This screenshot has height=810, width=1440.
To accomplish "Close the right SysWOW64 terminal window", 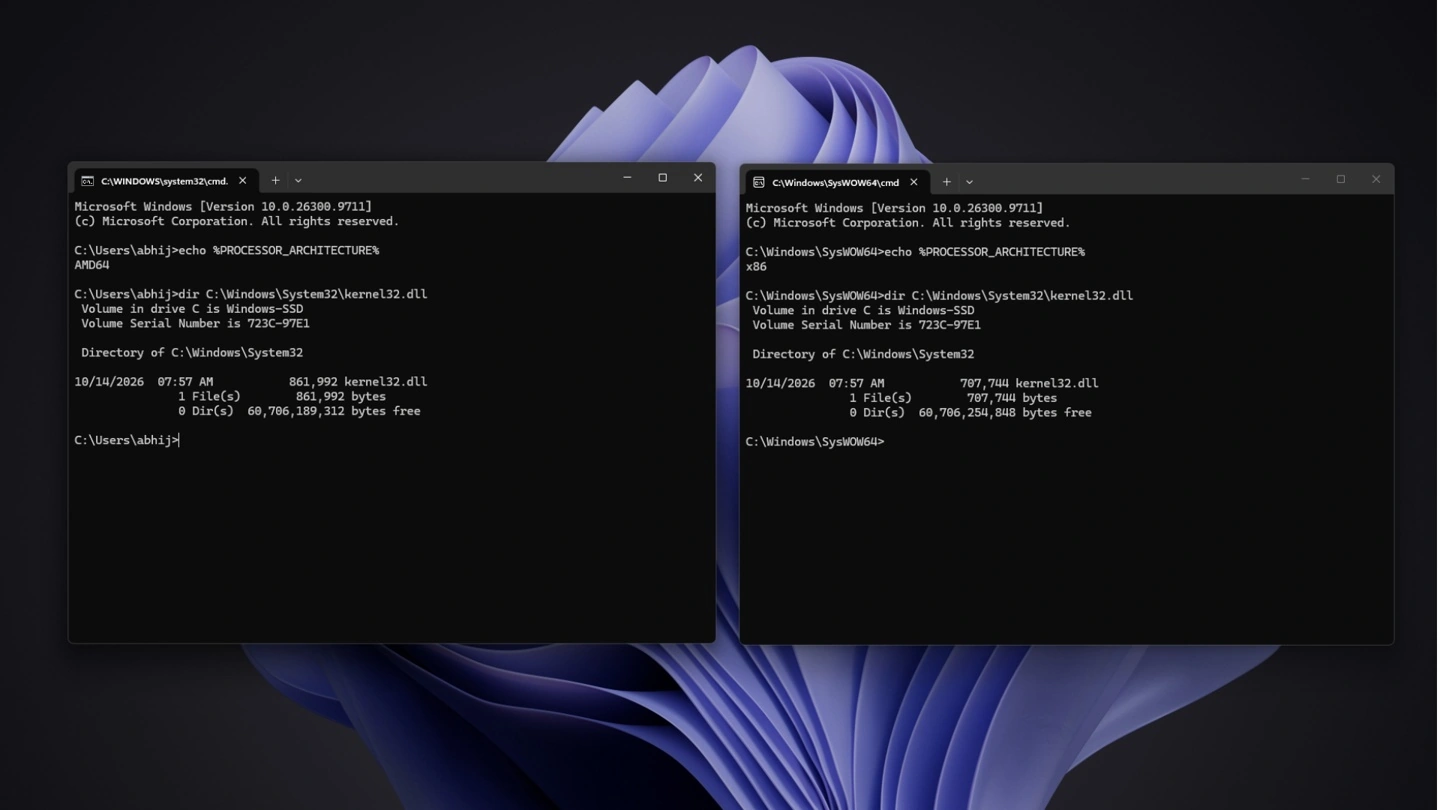I will pyautogui.click(x=1376, y=179).
